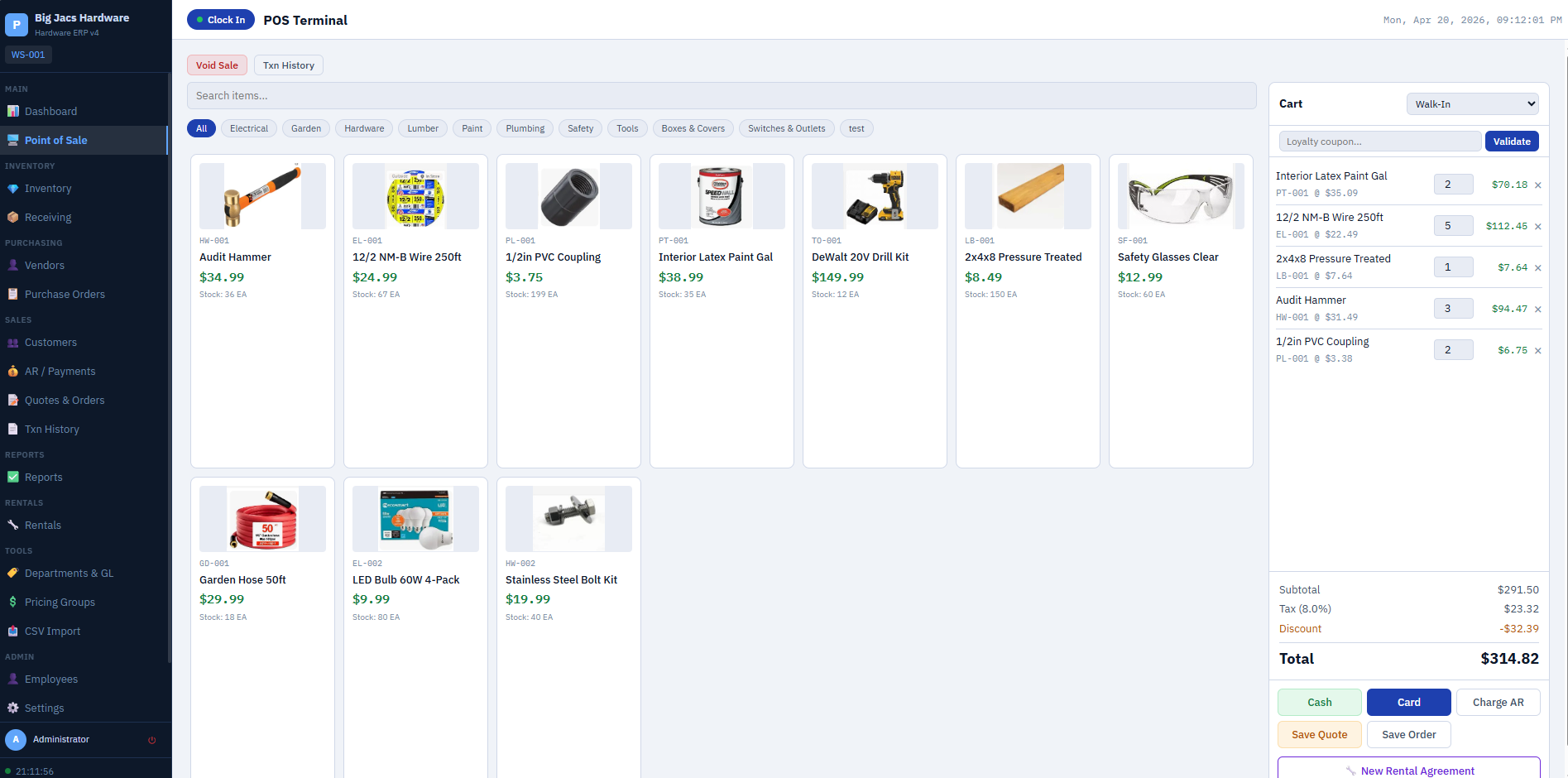Filter items by Electrical category
1568x778 pixels.
[x=249, y=128]
